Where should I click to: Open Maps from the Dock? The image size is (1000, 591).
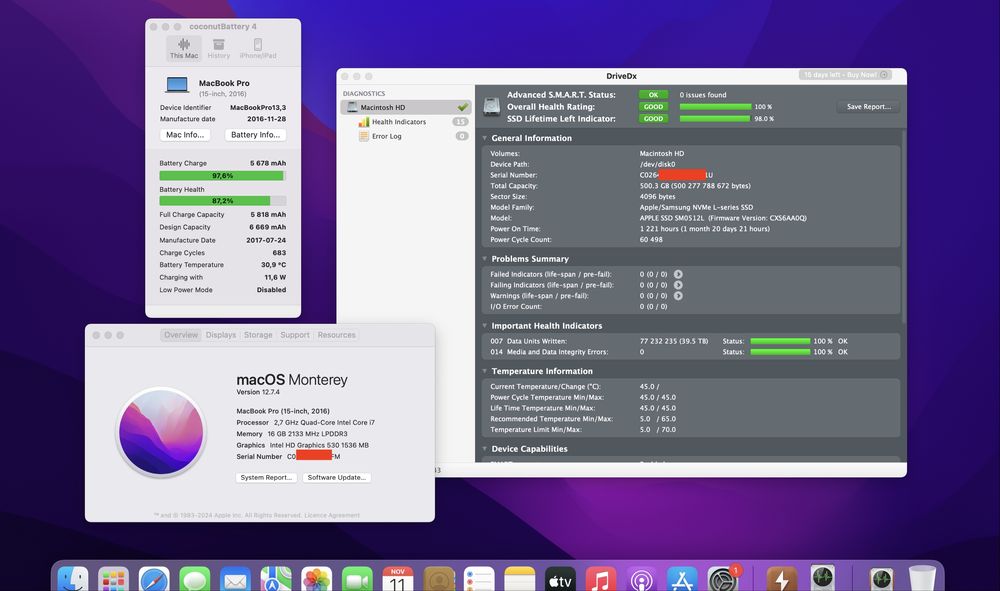[276, 579]
